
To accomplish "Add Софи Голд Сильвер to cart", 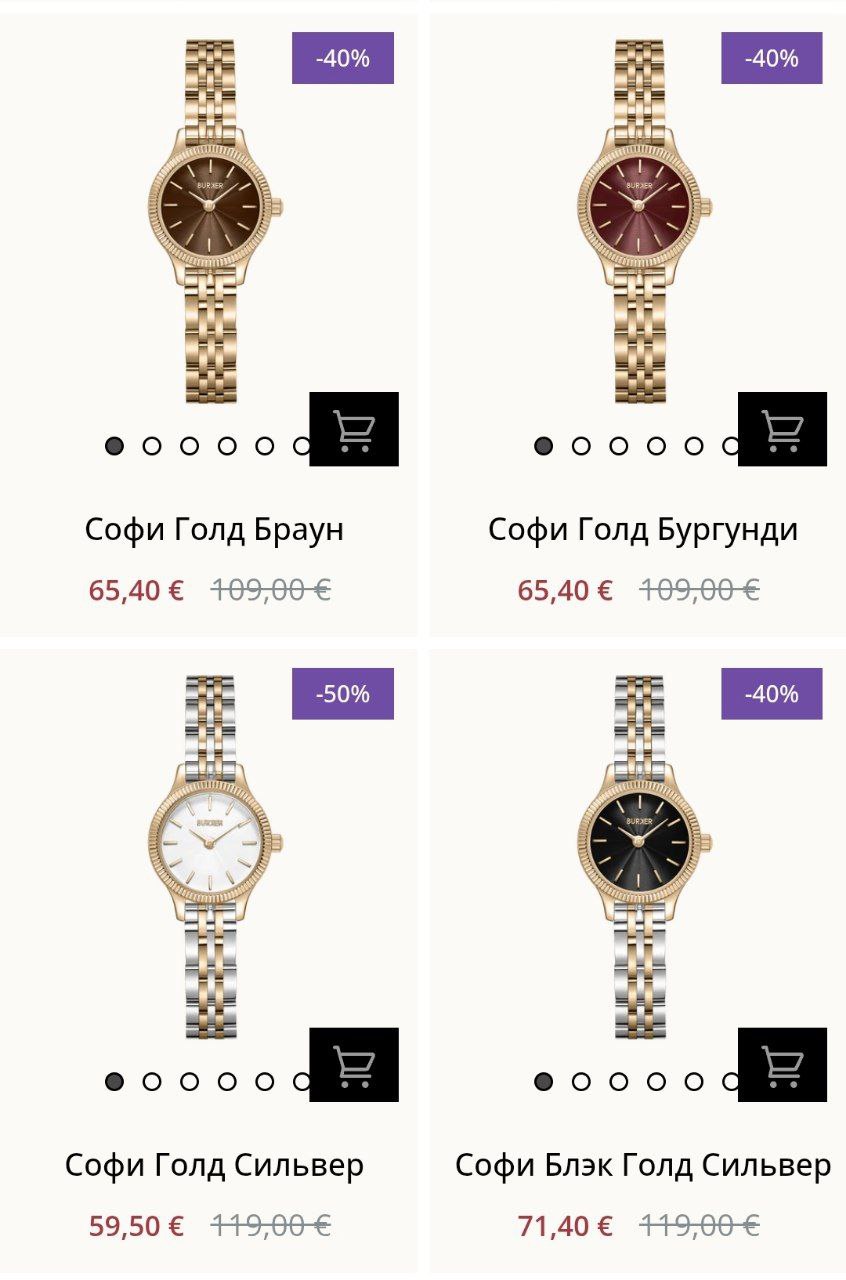I will pos(354,1065).
